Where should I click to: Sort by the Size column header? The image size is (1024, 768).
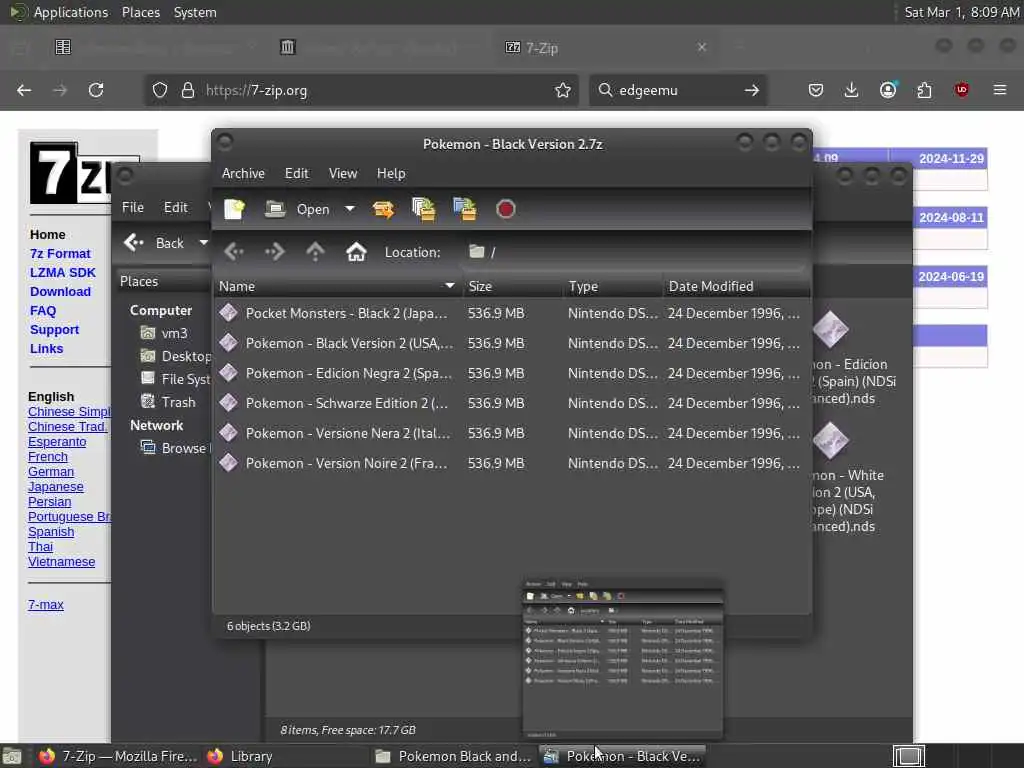click(x=513, y=286)
